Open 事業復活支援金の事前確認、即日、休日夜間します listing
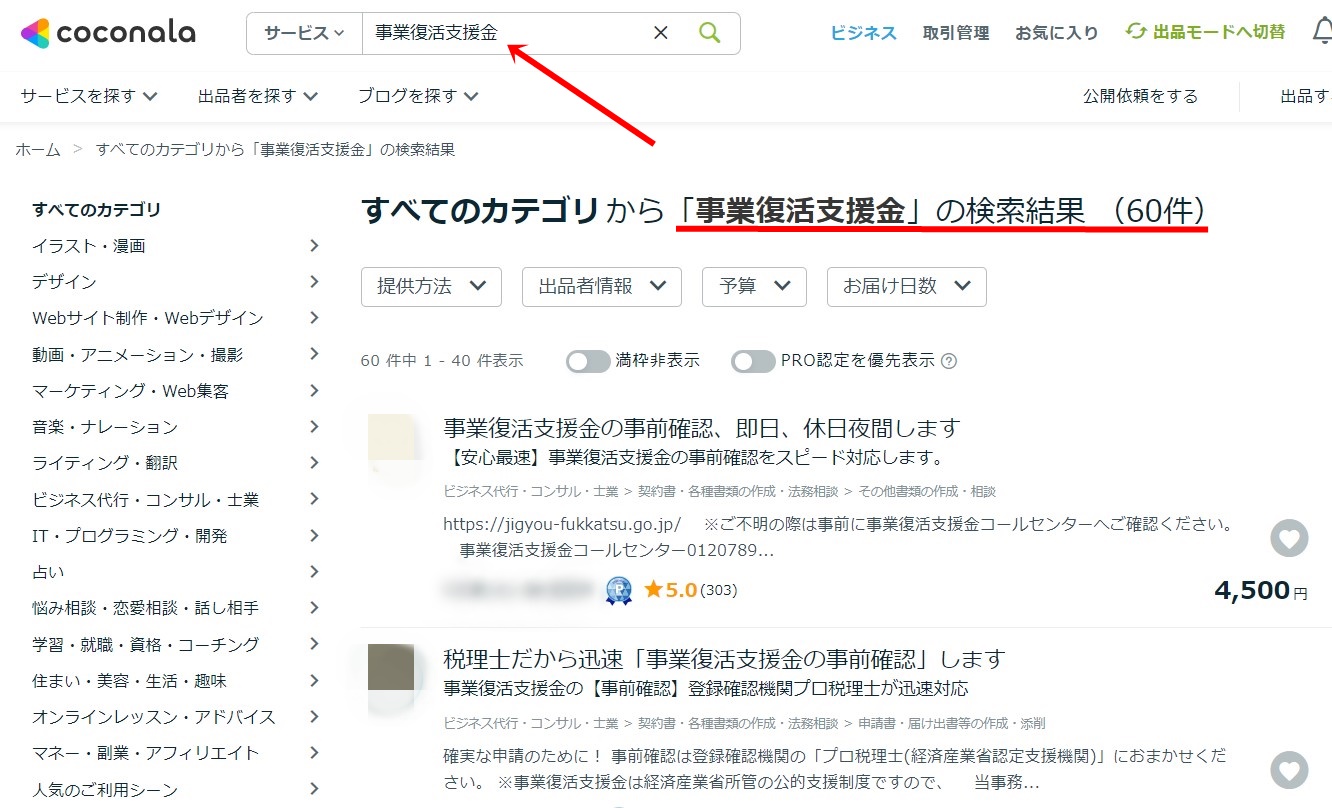Viewport: 1332px width, 808px height. point(702,428)
